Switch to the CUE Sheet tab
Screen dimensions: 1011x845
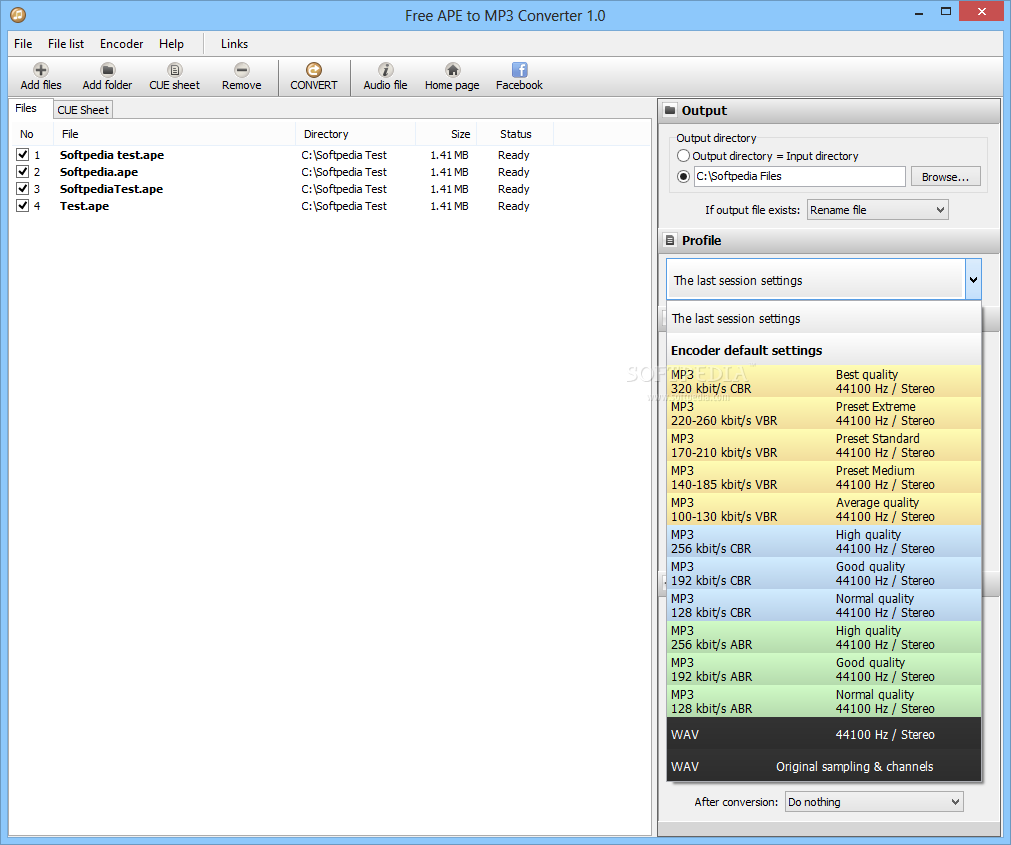coord(83,110)
